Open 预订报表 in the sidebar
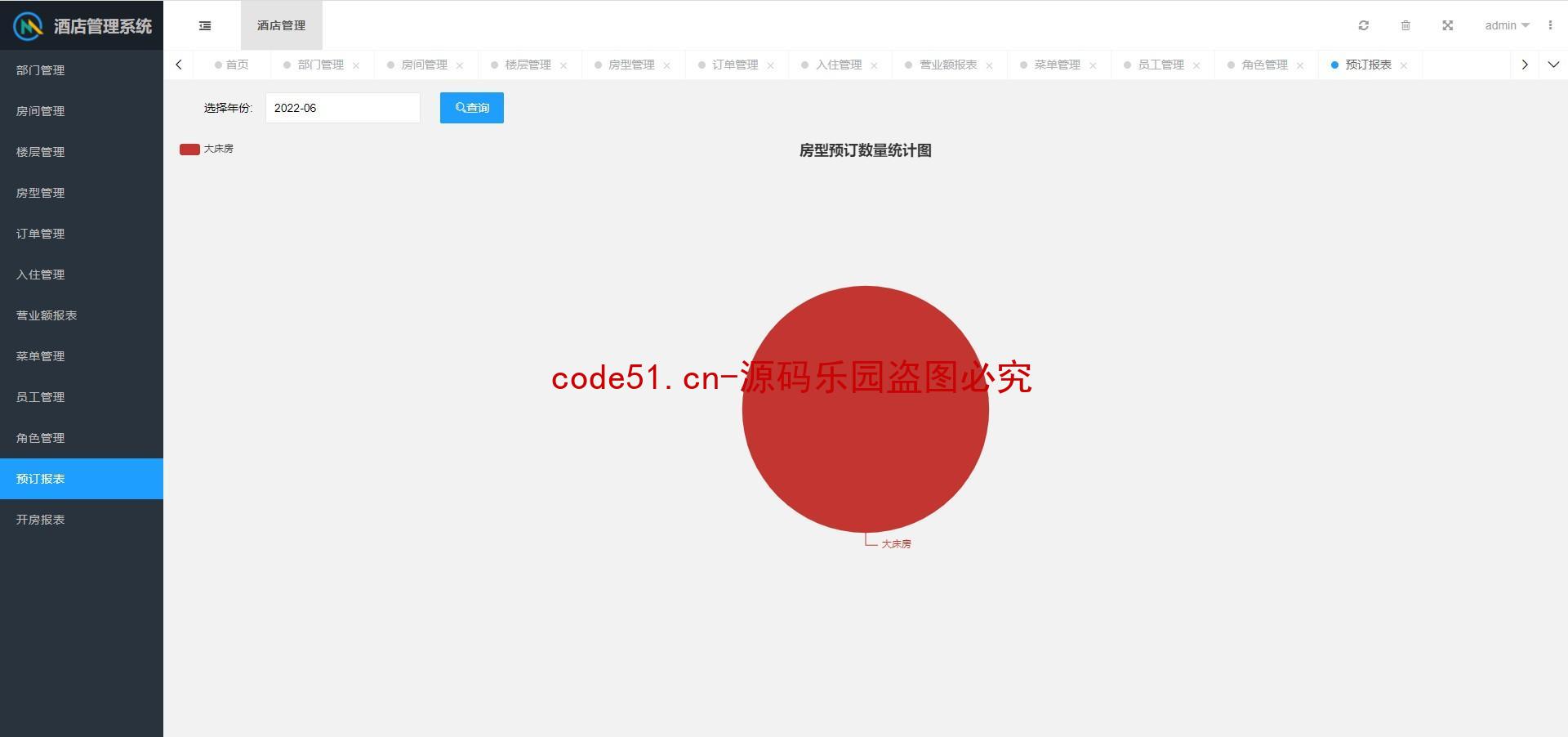Screen dimensions: 1568x737 (x=82, y=479)
